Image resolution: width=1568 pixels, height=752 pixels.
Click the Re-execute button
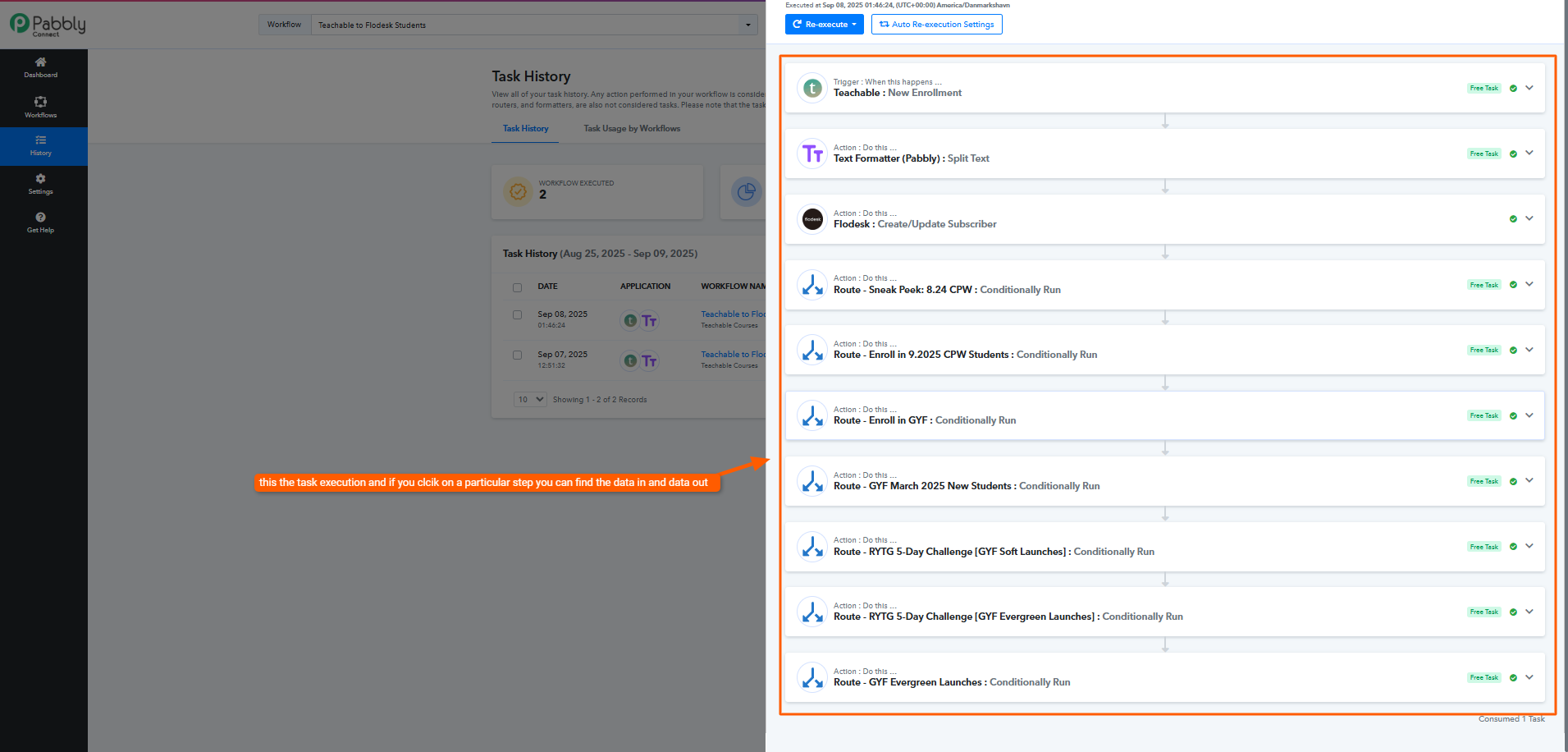(x=825, y=25)
